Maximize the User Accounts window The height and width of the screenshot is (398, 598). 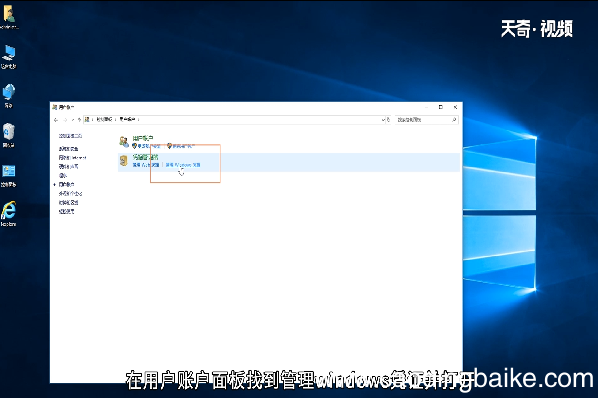pyautogui.click(x=440, y=107)
